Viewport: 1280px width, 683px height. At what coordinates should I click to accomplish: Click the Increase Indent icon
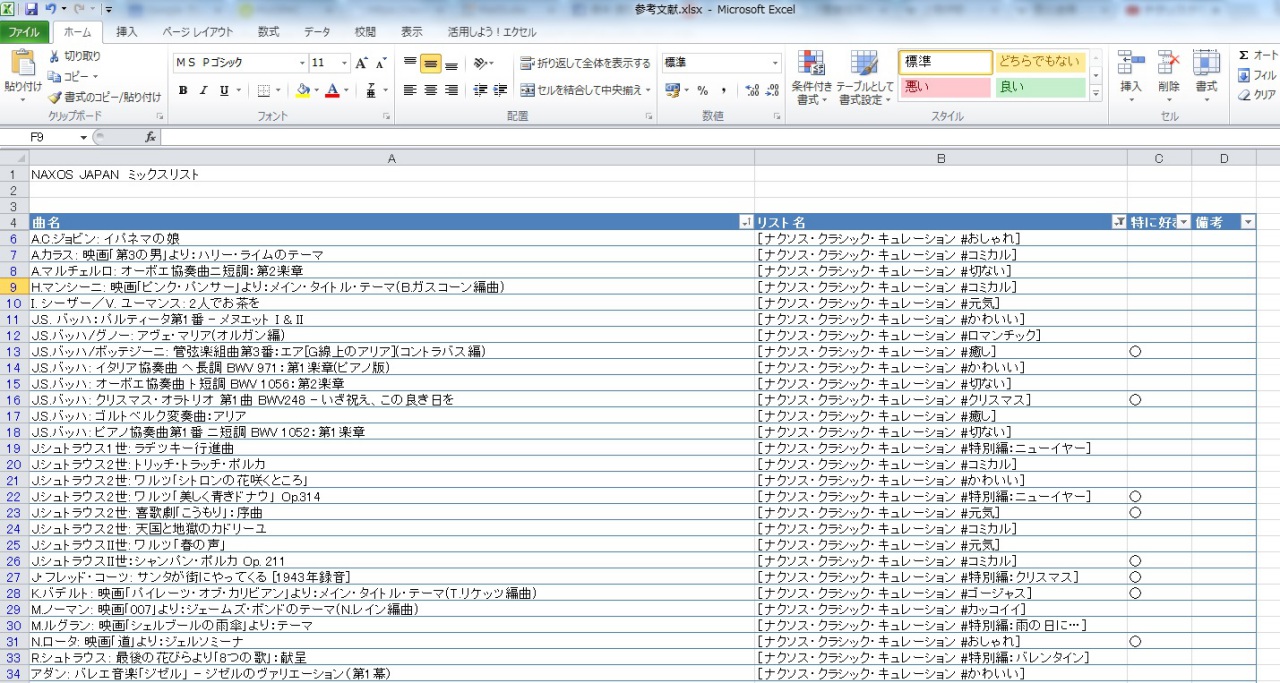click(x=501, y=90)
